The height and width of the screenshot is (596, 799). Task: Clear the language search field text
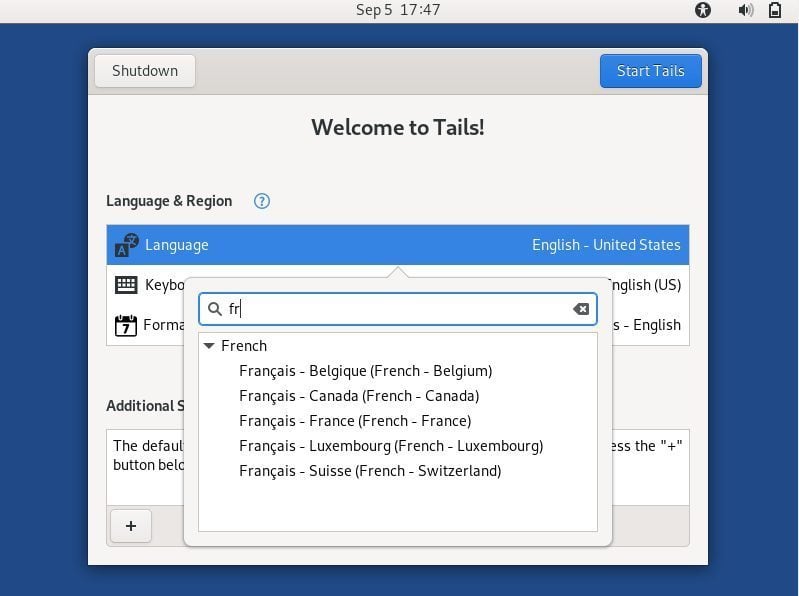[x=581, y=309]
